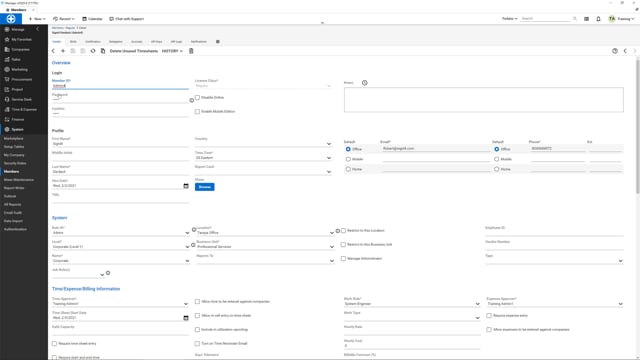Open the Time Zone dropdown
The image size is (640, 360).
pos(329,158)
